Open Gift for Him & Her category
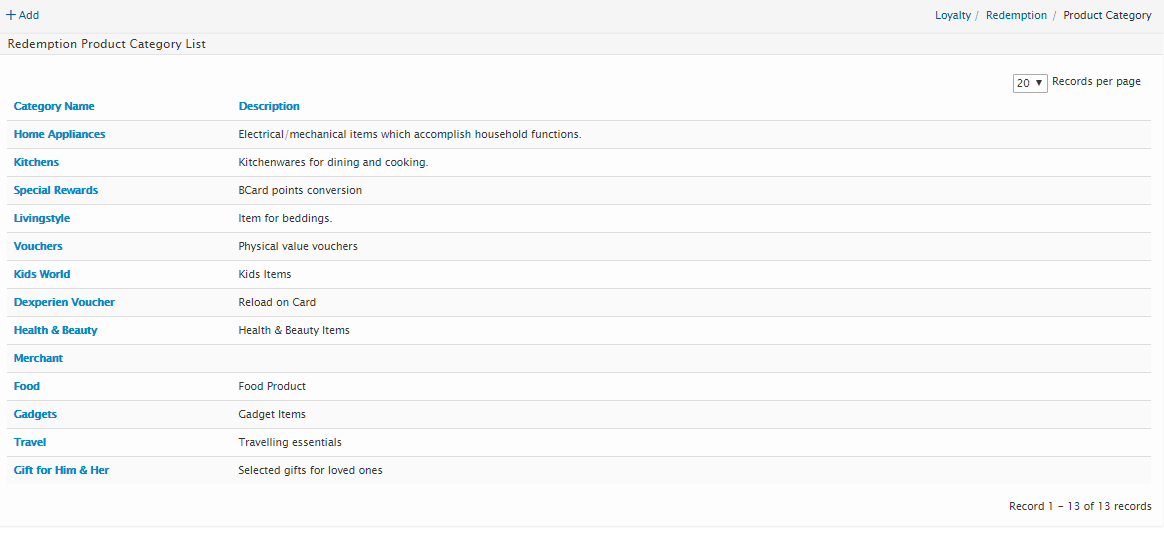This screenshot has width=1164, height=537. tap(61, 470)
